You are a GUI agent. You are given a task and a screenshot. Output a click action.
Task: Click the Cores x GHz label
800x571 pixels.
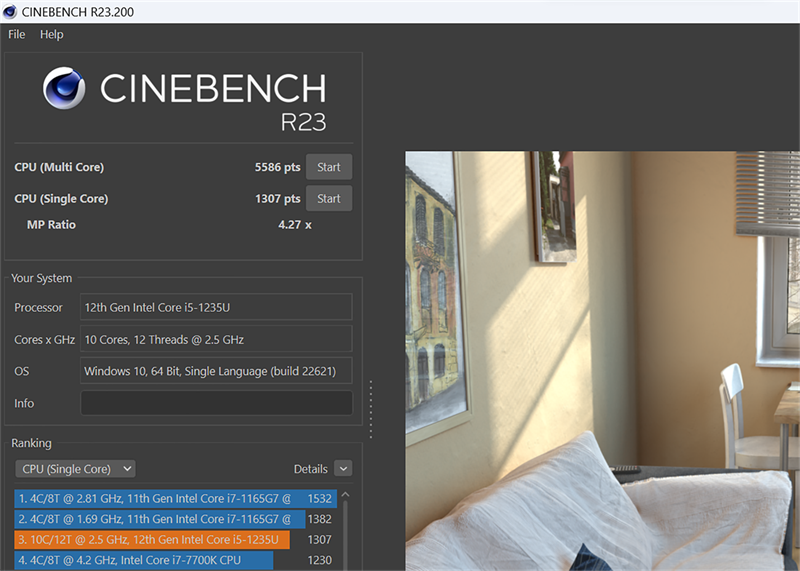click(44, 339)
